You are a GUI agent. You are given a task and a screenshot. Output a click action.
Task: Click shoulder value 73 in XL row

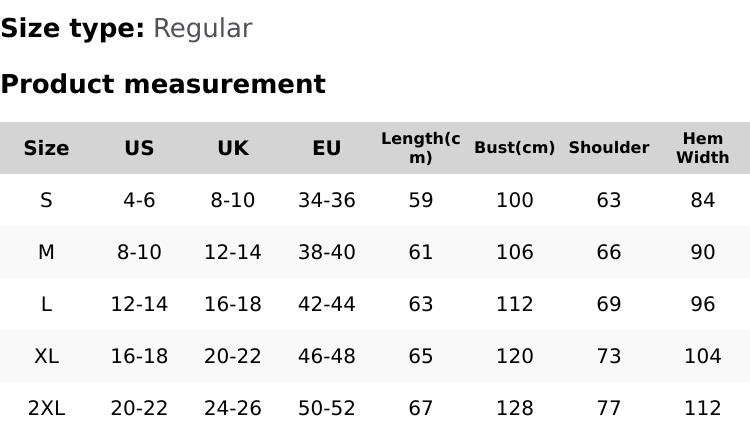[x=609, y=357]
